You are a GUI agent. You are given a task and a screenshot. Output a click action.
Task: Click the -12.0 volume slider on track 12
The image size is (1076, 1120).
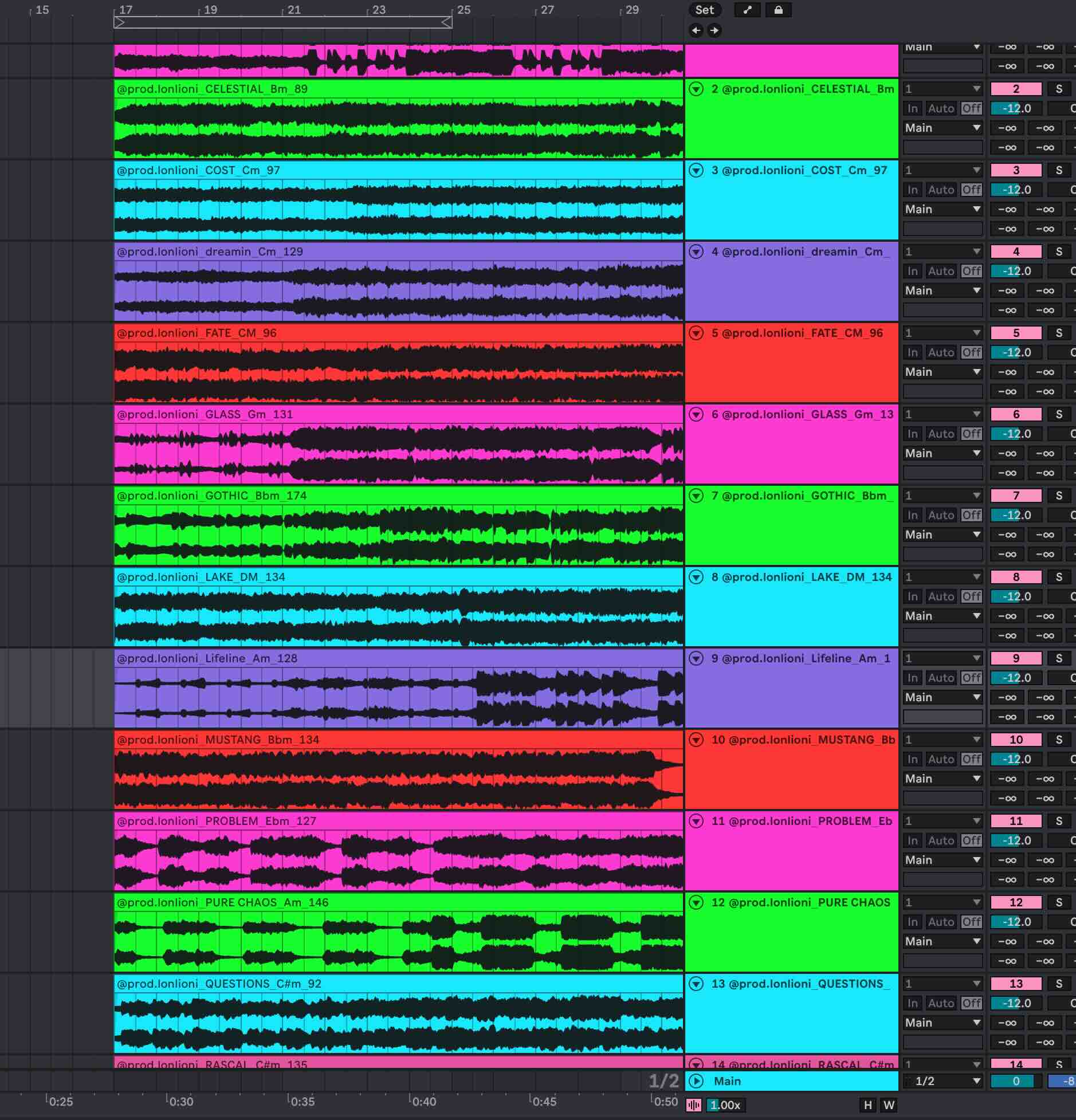(x=1016, y=922)
